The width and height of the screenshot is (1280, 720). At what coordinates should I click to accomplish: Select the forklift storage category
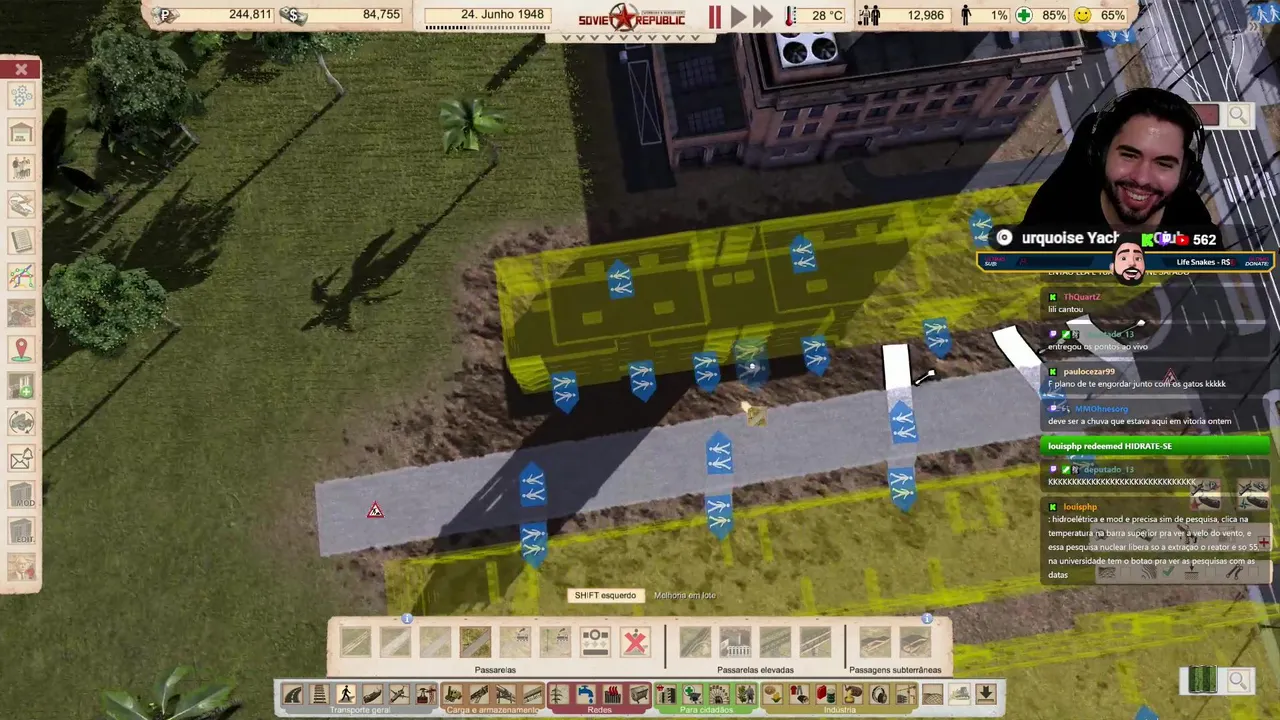pyautogui.click(x=454, y=694)
